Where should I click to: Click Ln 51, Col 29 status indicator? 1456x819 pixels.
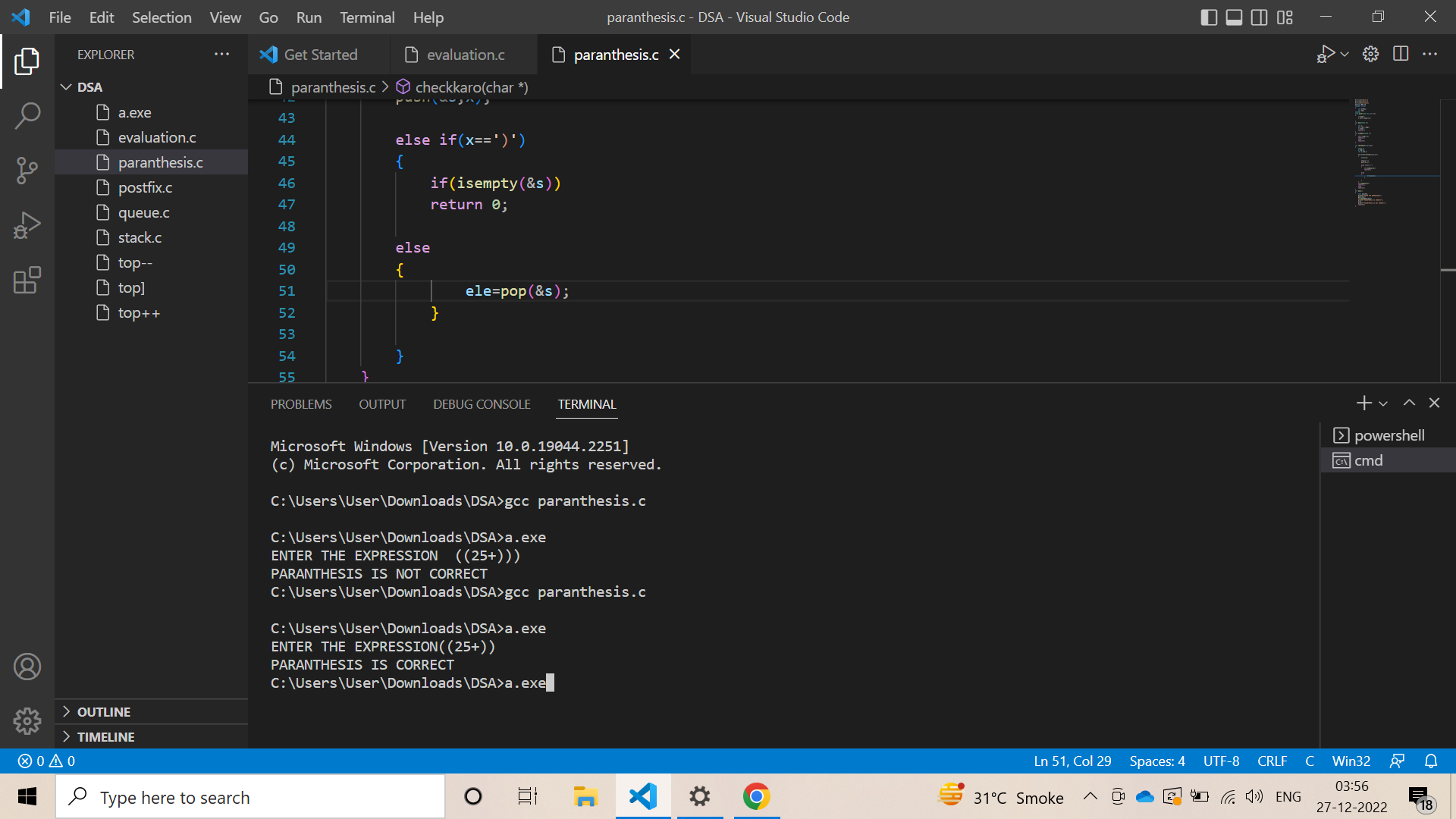tap(1072, 761)
